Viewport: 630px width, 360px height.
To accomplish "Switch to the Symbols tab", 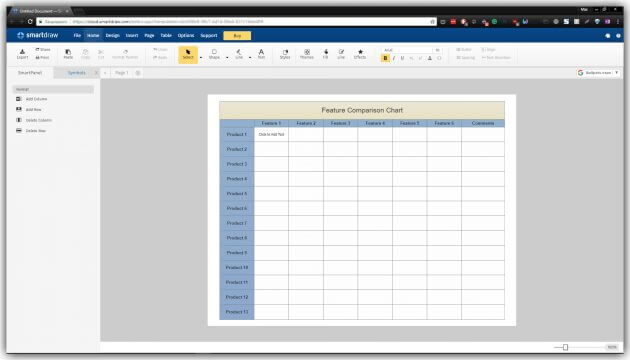I will pos(77,73).
